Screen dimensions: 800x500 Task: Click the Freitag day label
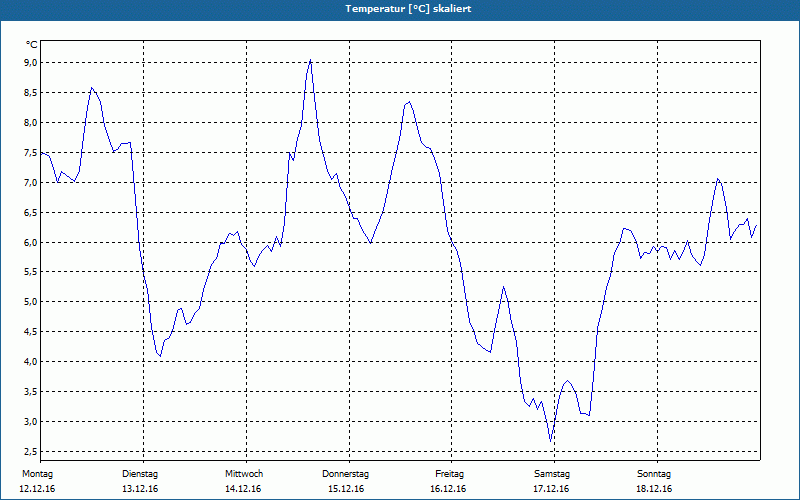tap(449, 474)
